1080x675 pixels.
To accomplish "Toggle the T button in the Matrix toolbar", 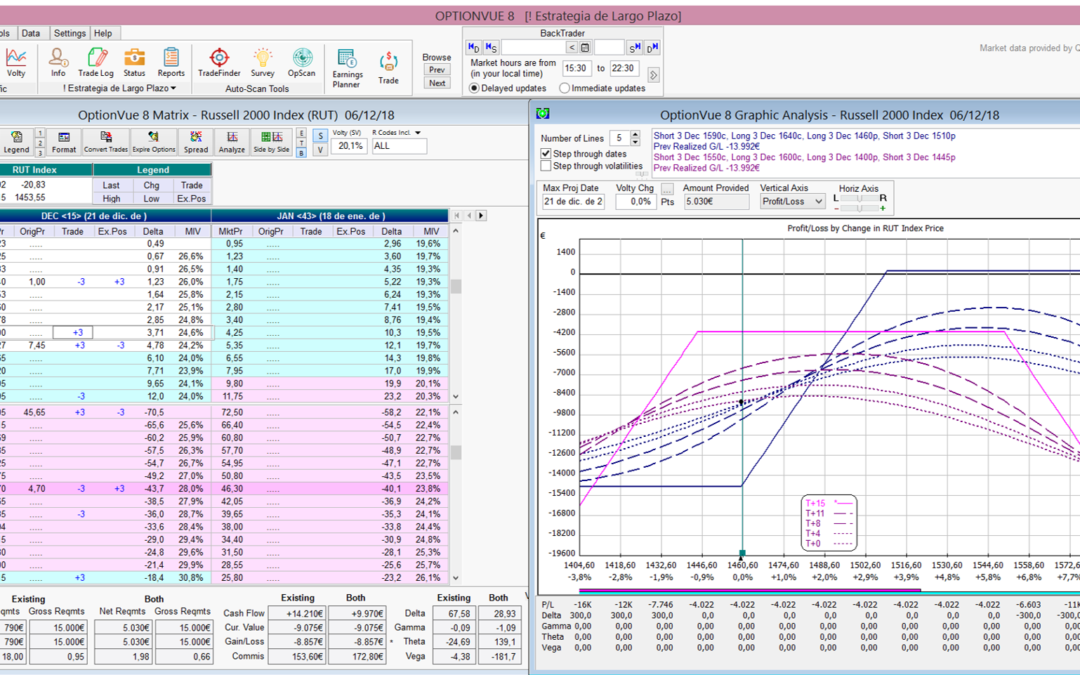I will (302, 143).
